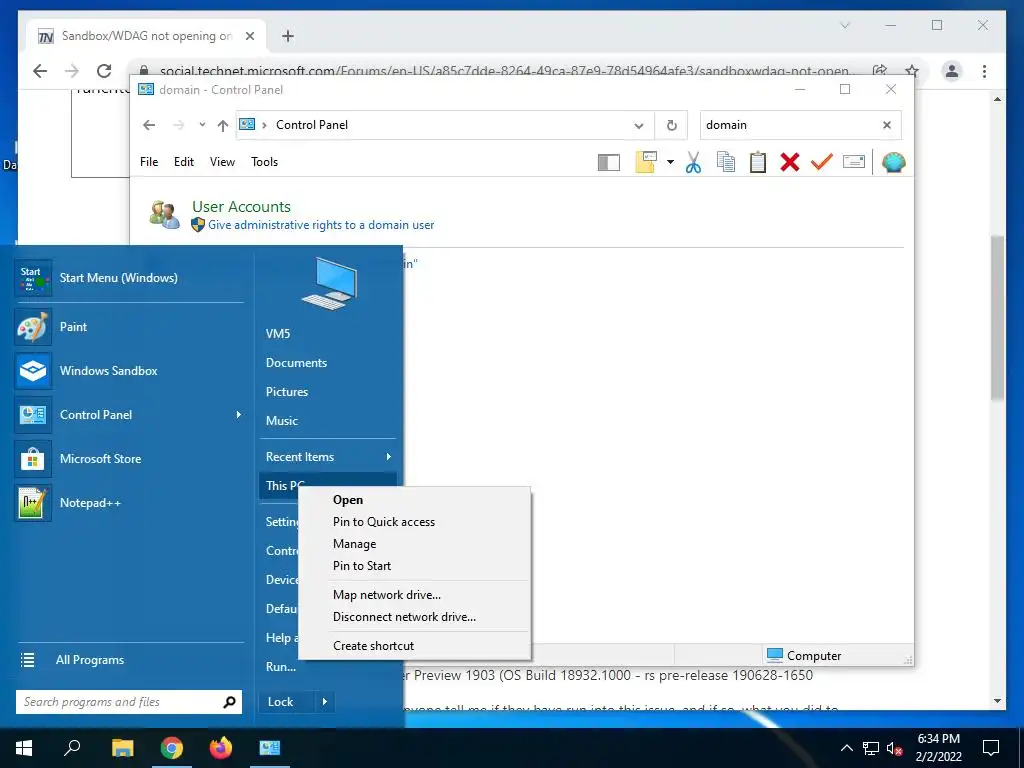The image size is (1024, 768).
Task: Open the VM5 user folder
Action: click(278, 334)
